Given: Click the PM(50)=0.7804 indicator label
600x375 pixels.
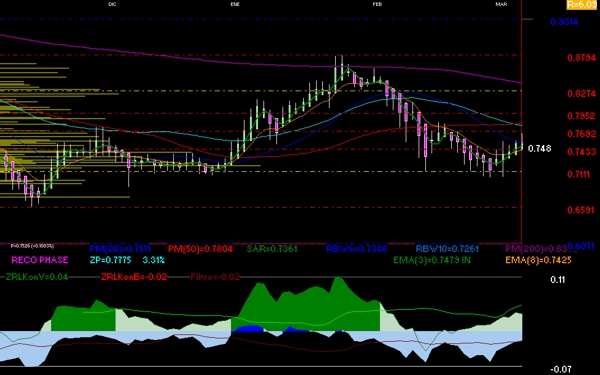Looking at the screenshot, I should point(200,249).
